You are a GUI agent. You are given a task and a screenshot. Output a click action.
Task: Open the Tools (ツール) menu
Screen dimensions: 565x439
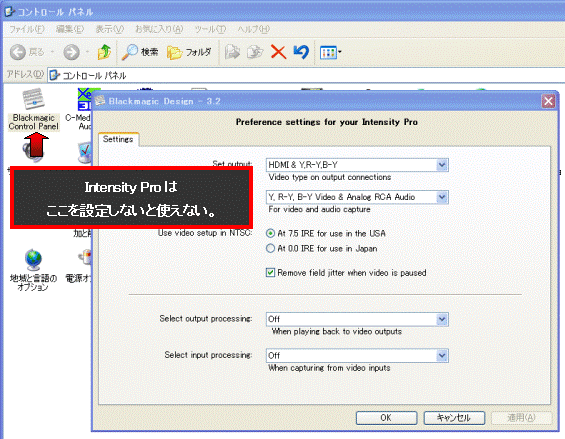click(x=210, y=29)
